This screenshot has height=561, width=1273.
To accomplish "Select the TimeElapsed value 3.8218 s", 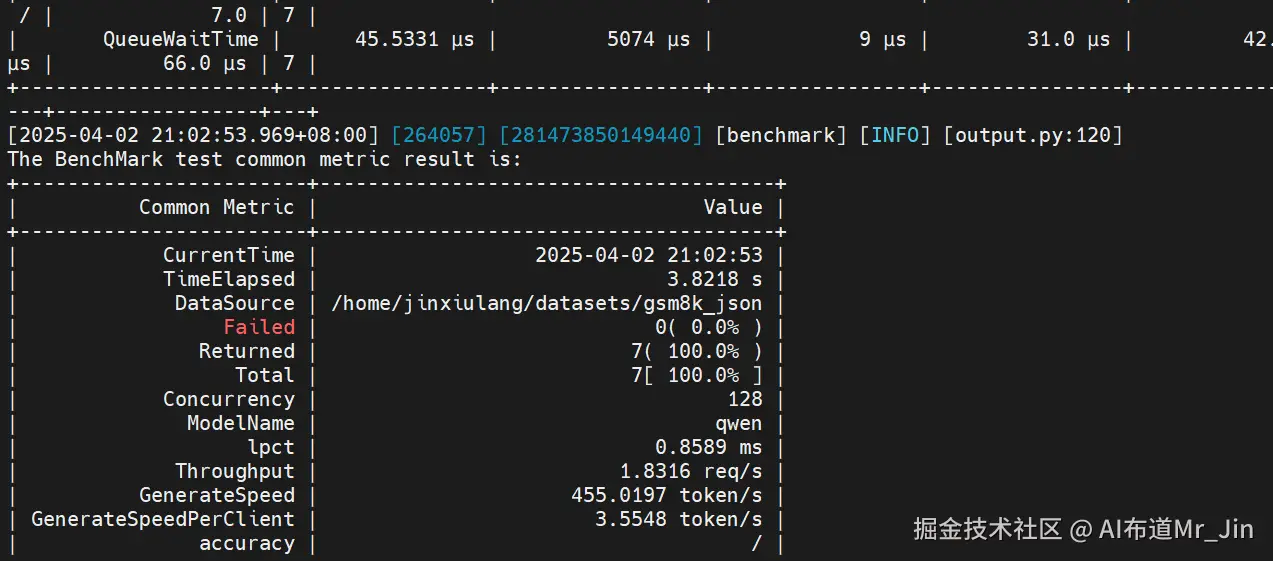I will point(715,279).
